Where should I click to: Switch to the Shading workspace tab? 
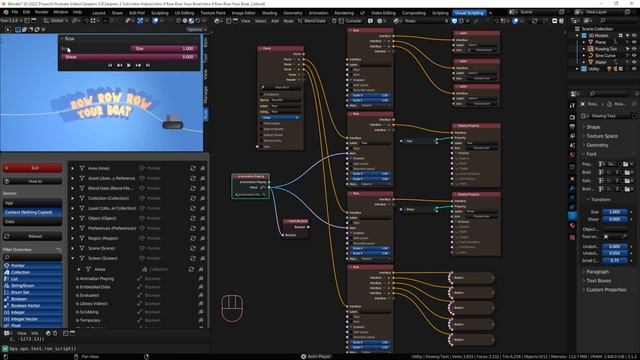tap(269, 13)
